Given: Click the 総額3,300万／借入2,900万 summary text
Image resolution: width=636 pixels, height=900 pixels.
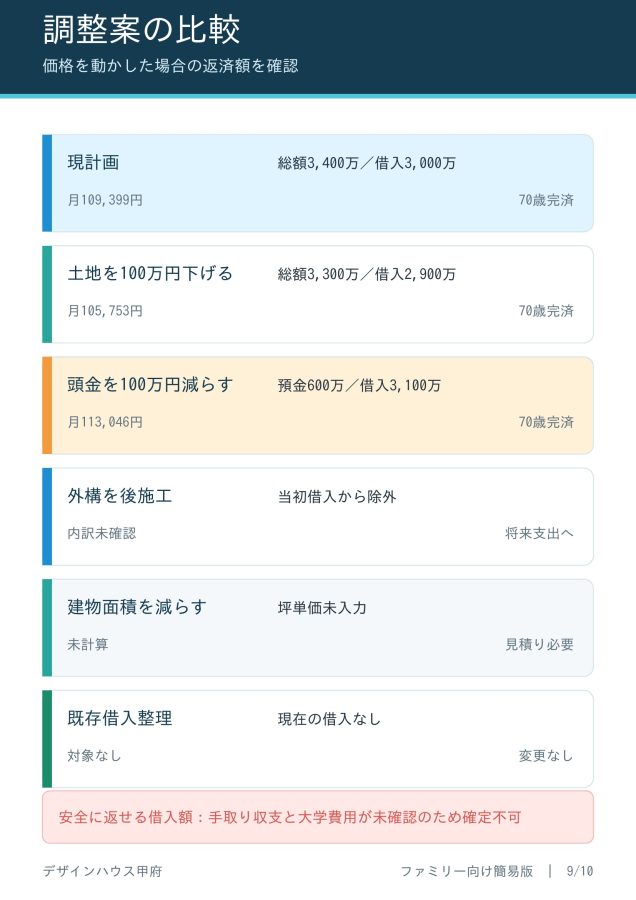Looking at the screenshot, I should click(x=367, y=274).
